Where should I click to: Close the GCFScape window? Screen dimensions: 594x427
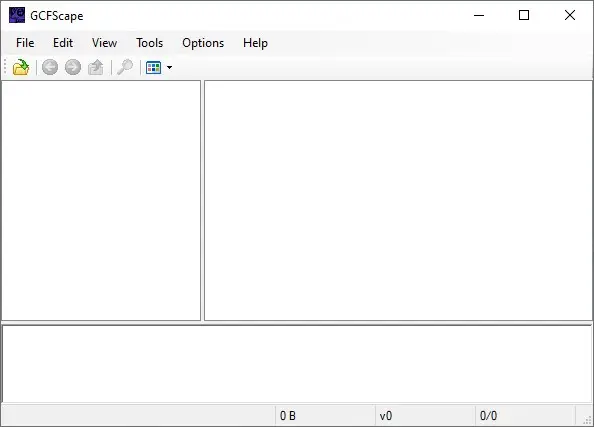(x=570, y=16)
